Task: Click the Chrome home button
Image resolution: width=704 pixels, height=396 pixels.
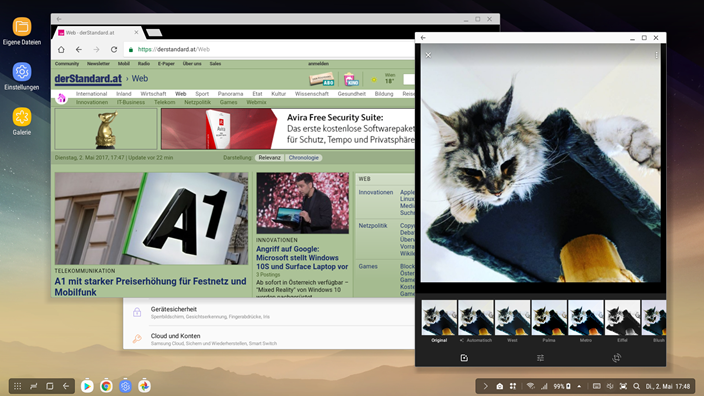Action: (x=62, y=49)
